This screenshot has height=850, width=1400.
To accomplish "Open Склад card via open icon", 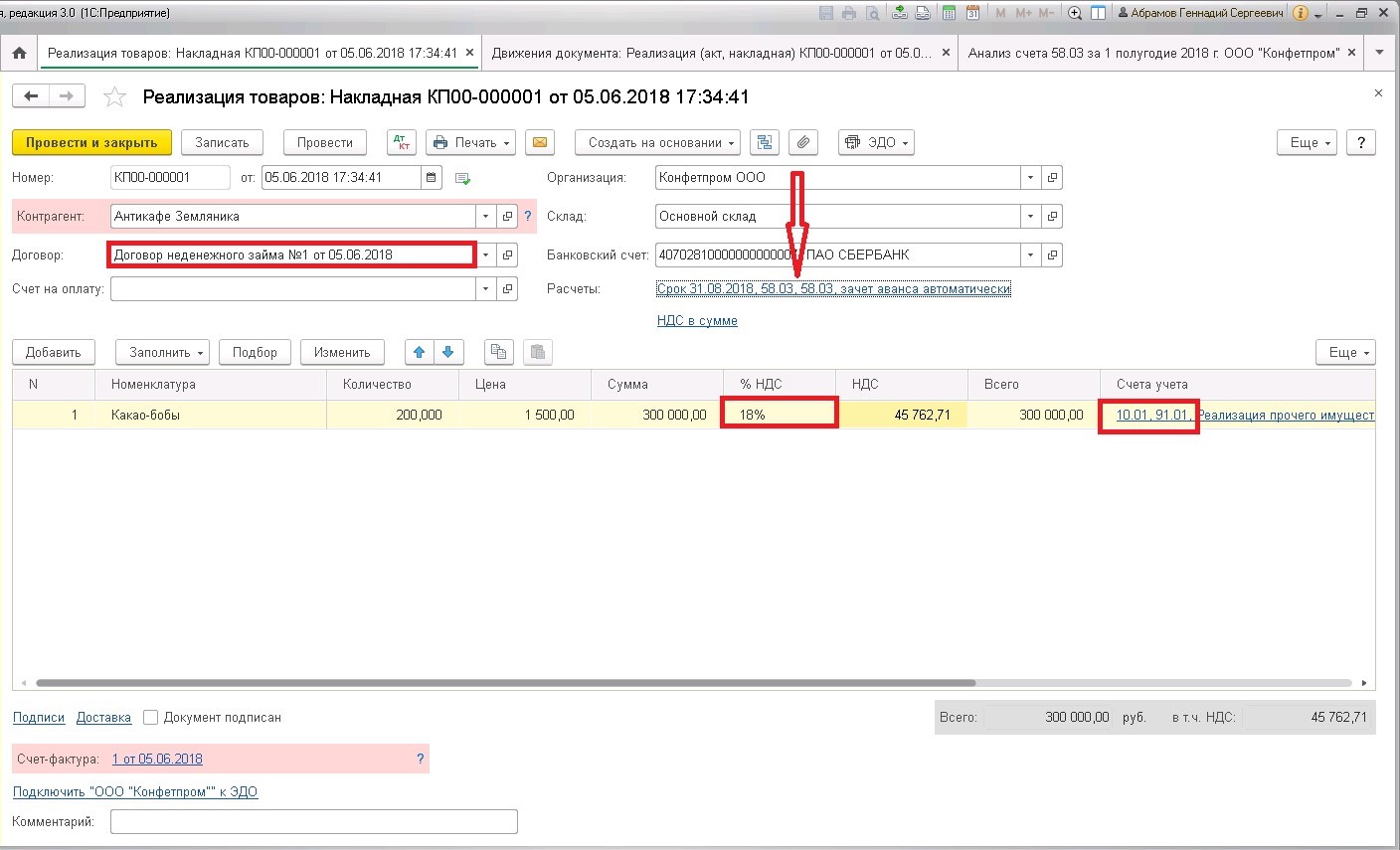I will tap(1052, 216).
